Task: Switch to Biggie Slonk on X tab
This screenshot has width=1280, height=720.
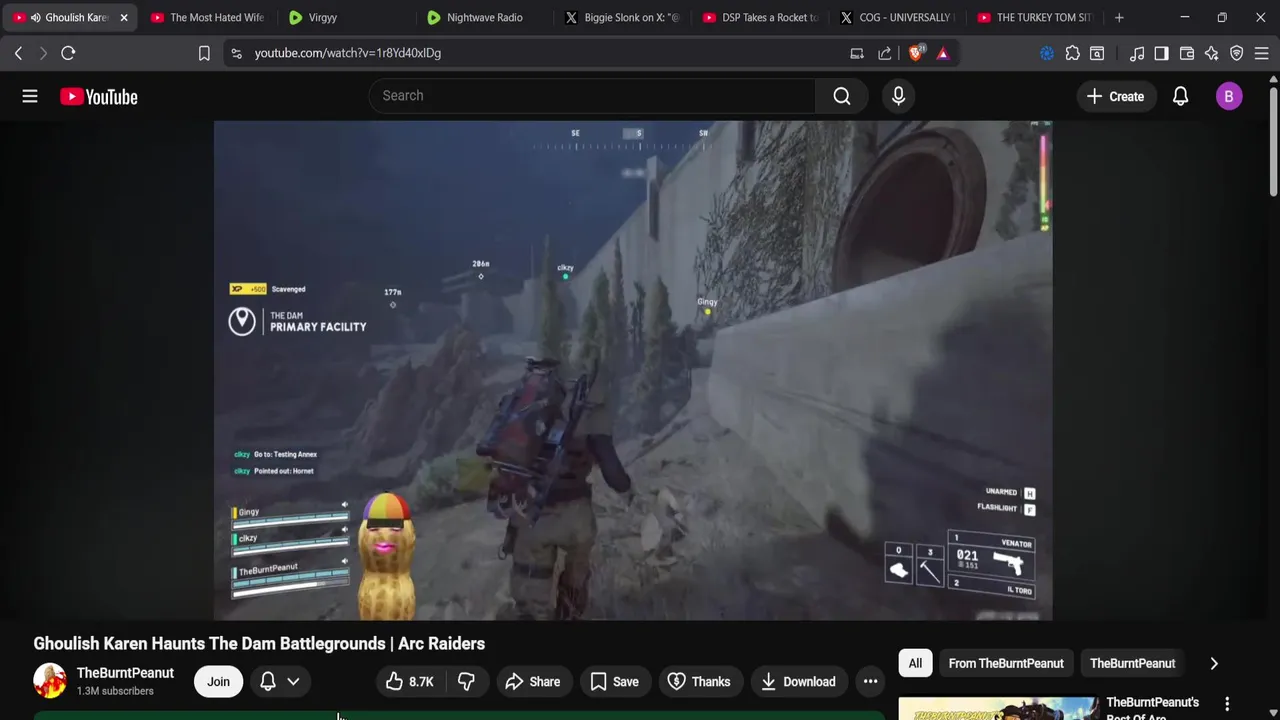Action: (x=621, y=17)
